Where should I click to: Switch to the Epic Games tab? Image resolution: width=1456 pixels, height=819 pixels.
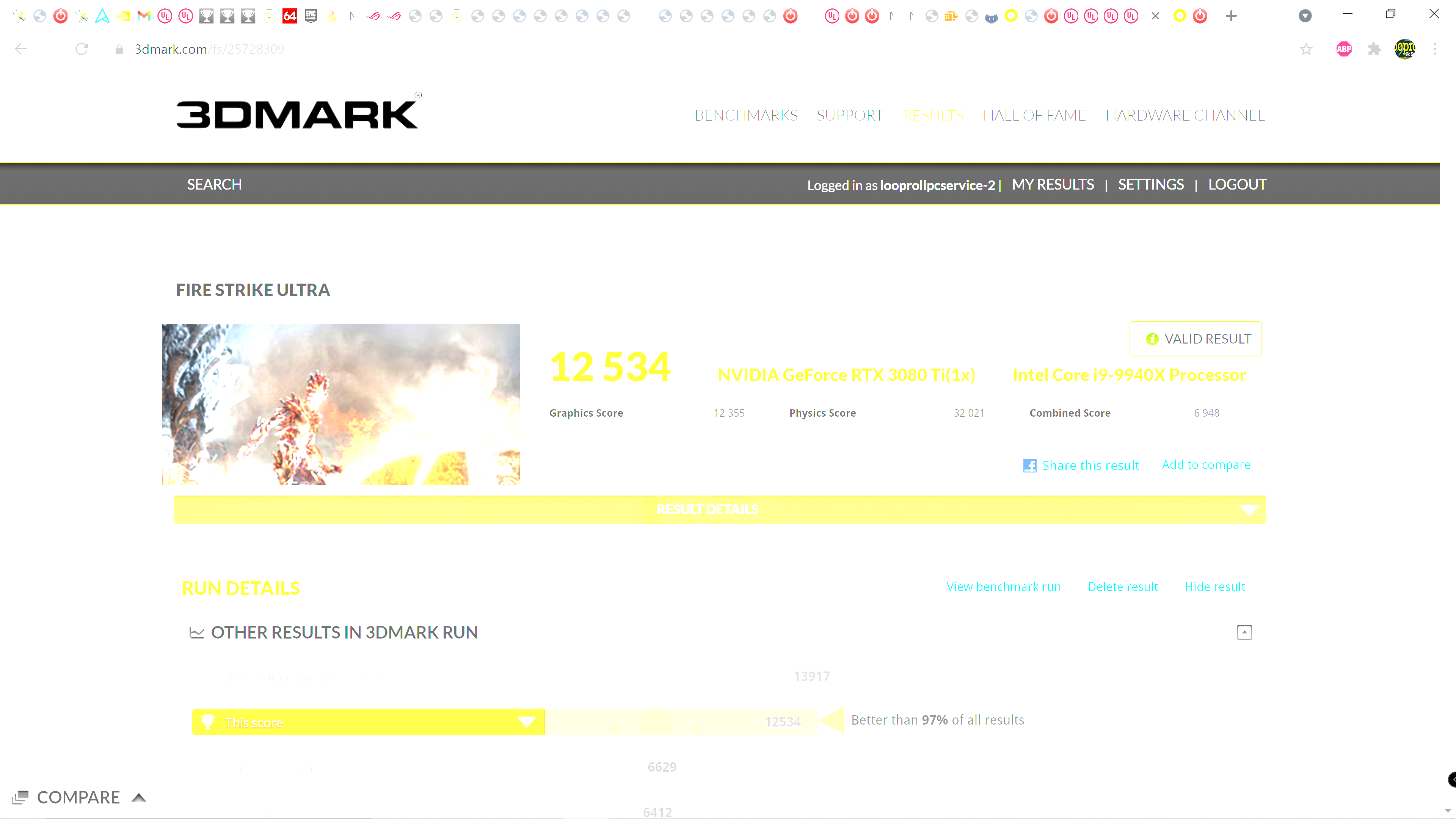[311, 16]
